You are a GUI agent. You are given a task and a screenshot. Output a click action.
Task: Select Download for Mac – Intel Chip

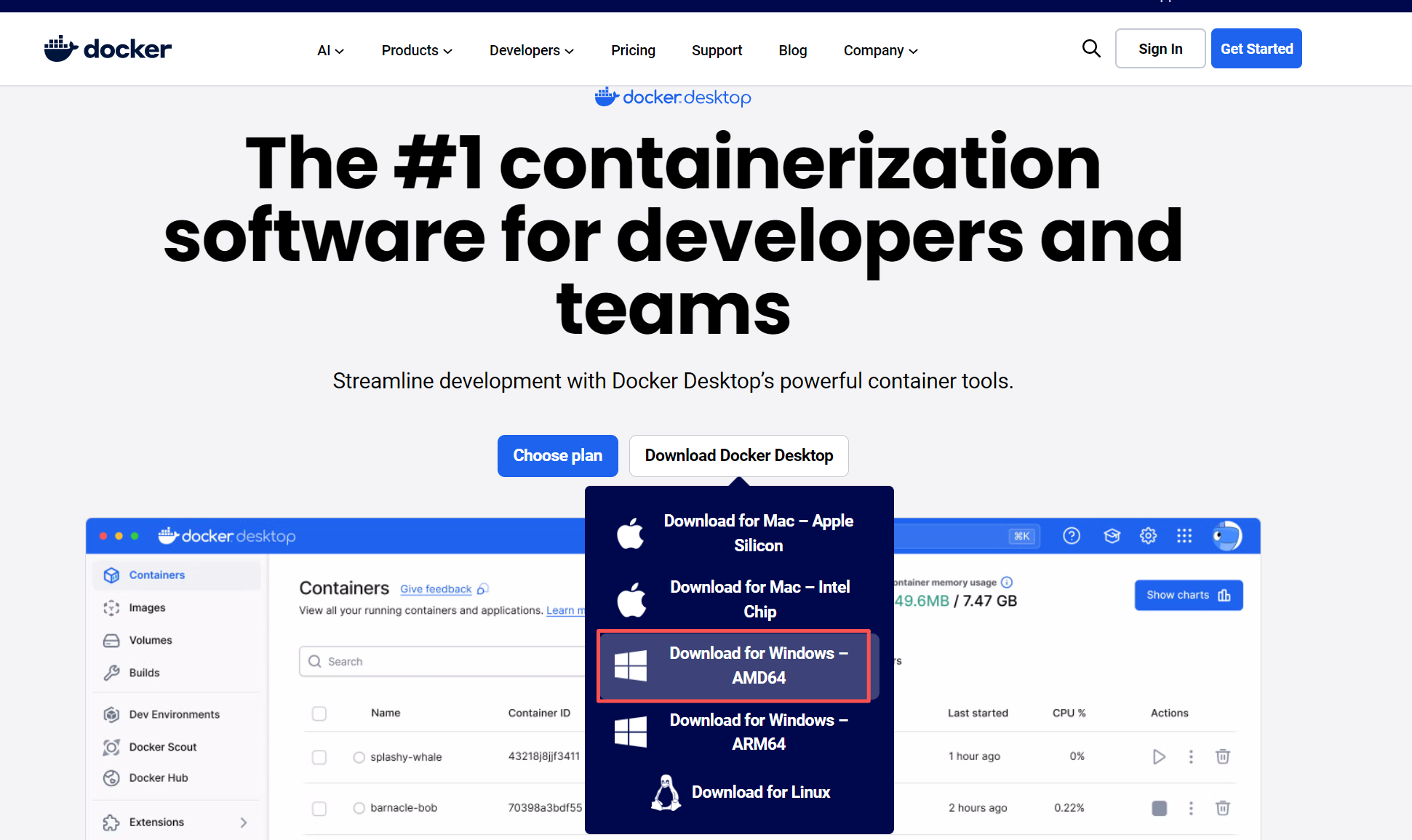click(x=739, y=599)
